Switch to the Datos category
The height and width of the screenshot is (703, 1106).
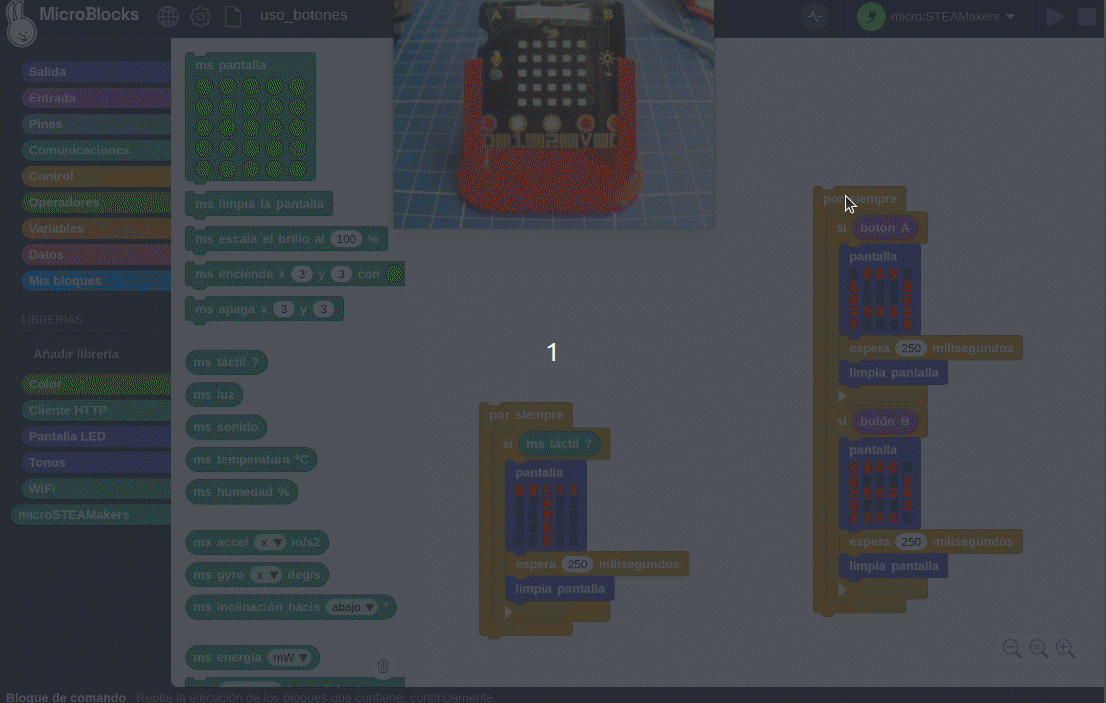click(x=96, y=255)
